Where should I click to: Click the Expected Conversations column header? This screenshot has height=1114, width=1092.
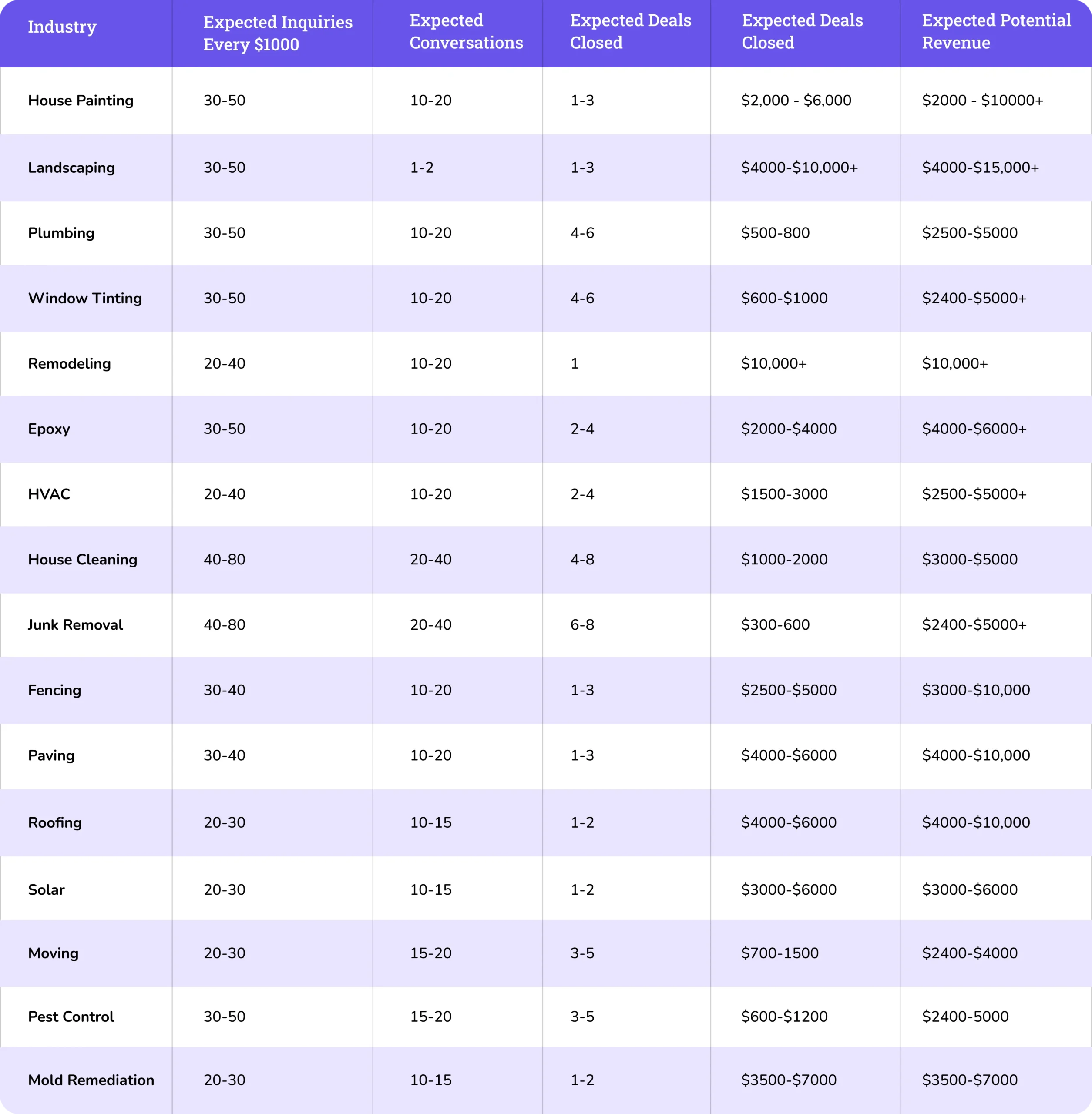[x=466, y=31]
